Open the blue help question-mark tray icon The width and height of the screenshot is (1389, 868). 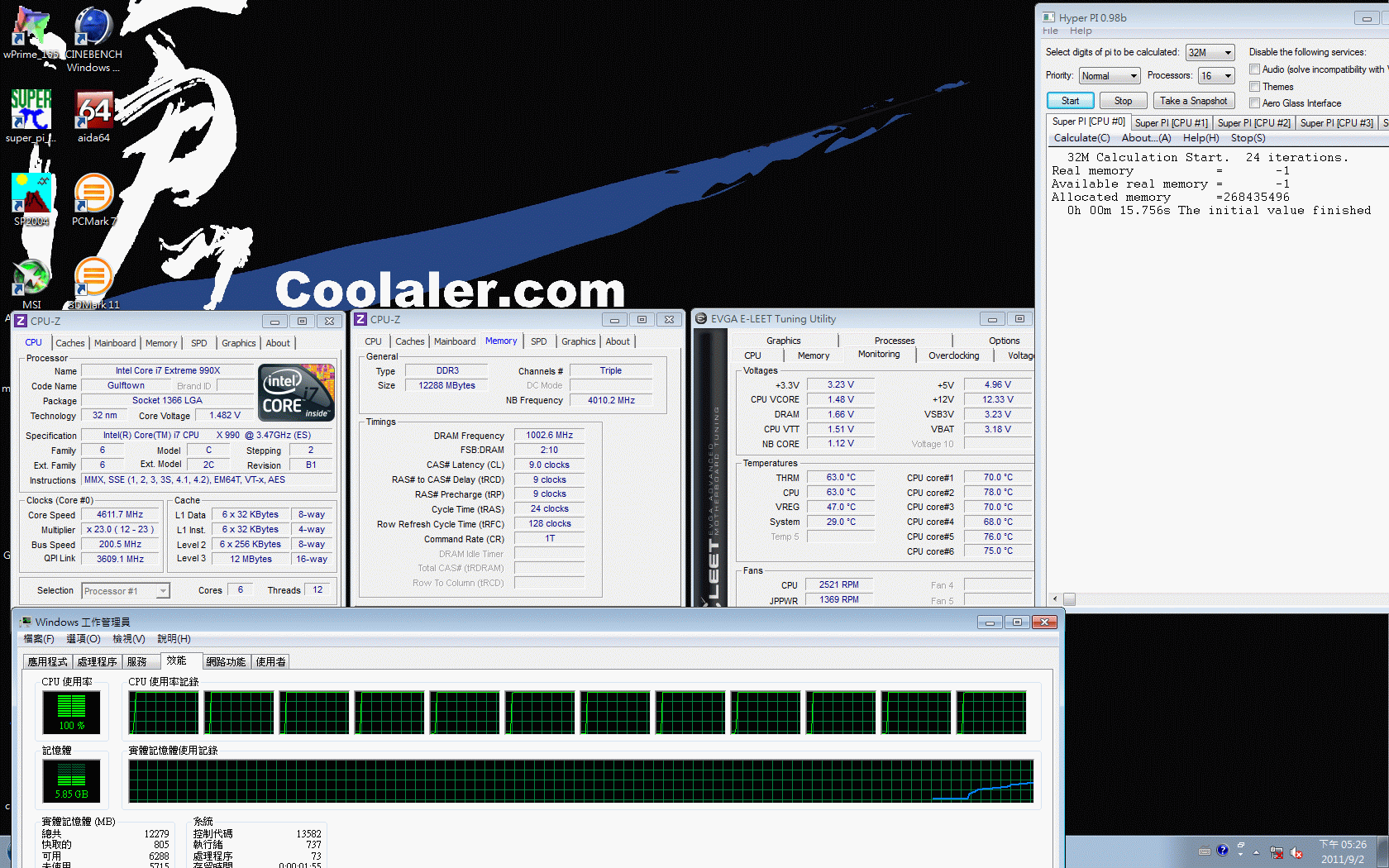click(x=1223, y=850)
